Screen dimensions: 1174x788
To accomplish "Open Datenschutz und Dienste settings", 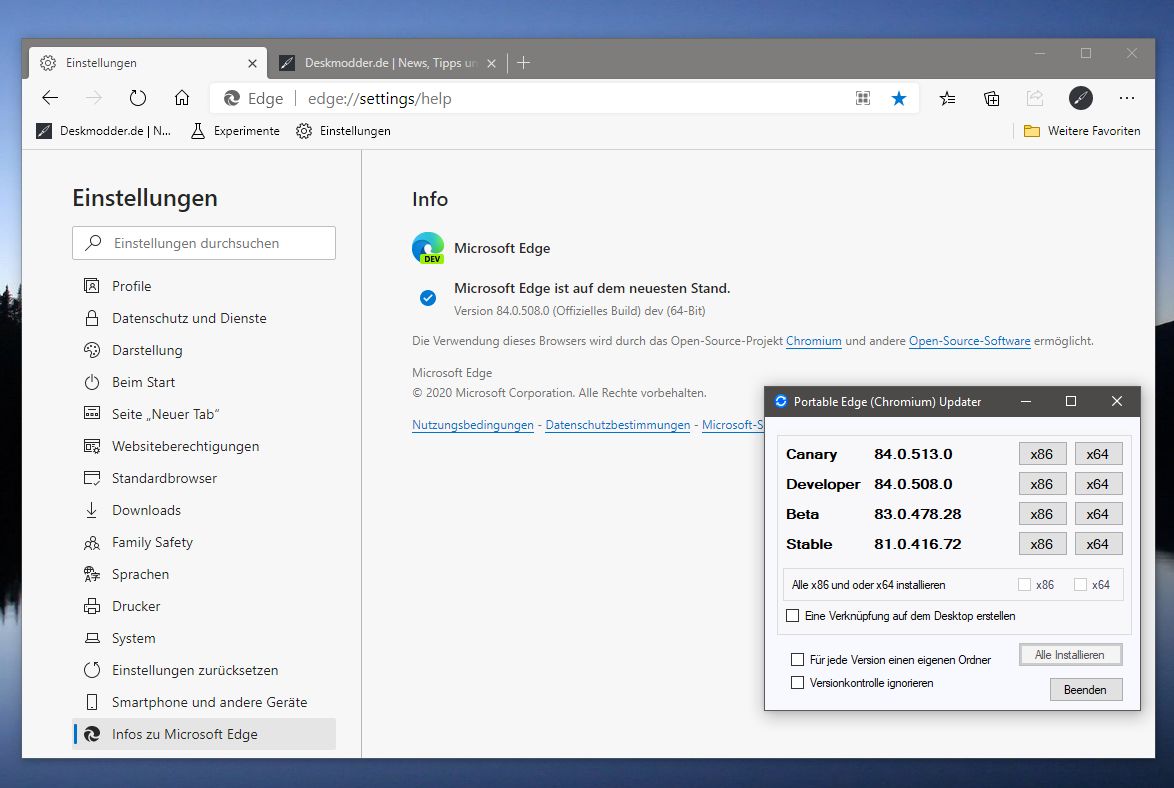I will pos(204,318).
